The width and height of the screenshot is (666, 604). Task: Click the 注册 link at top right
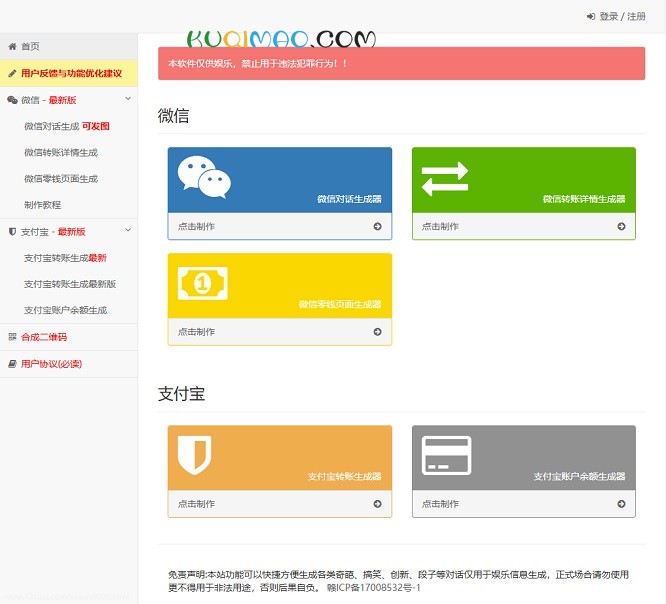636,17
